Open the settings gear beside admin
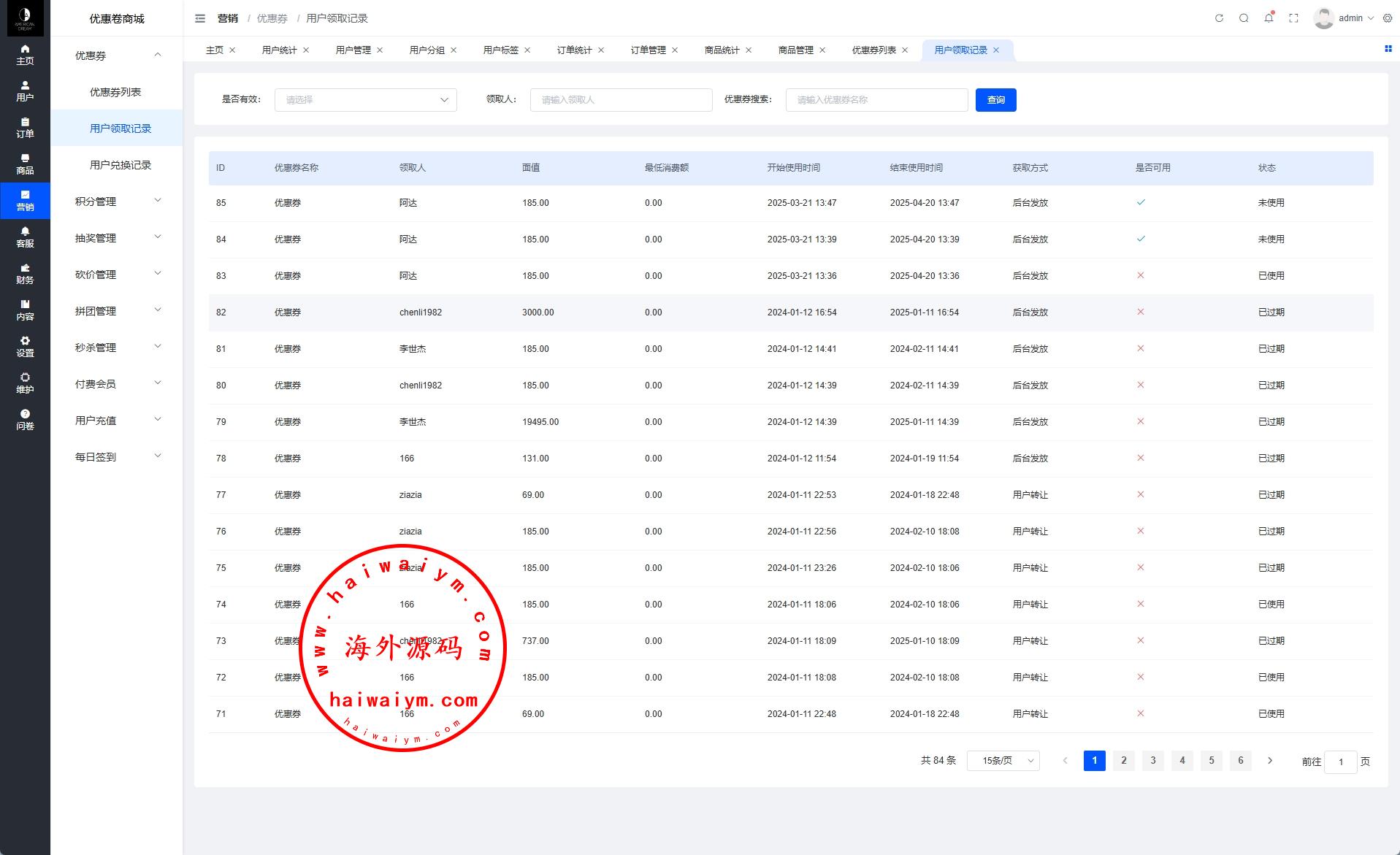The width and height of the screenshot is (1400, 855). [x=1388, y=18]
